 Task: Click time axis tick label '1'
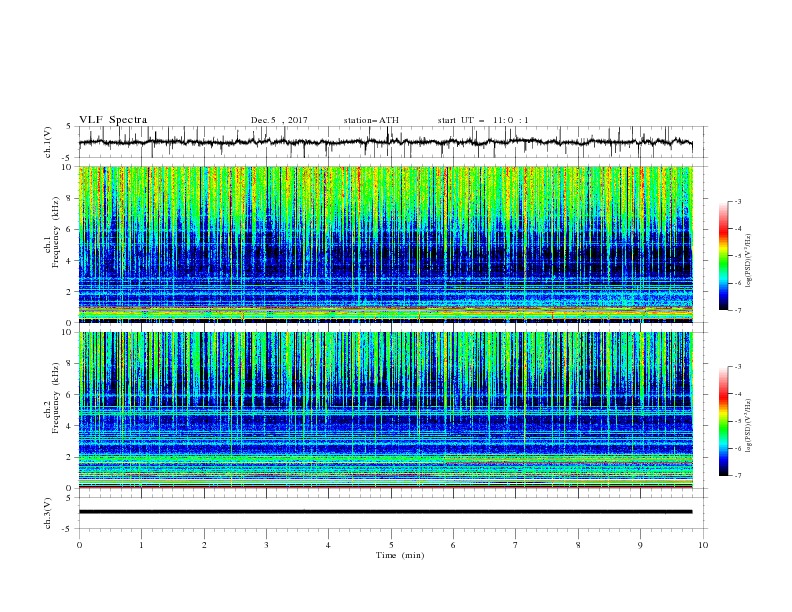click(x=141, y=545)
